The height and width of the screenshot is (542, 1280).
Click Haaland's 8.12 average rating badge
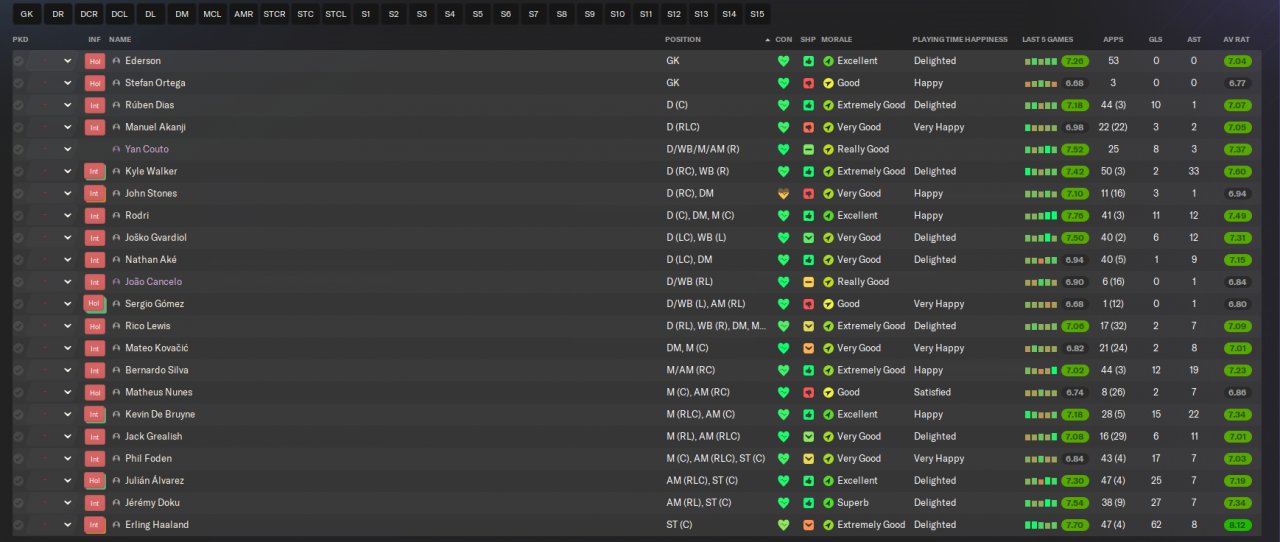click(1237, 525)
